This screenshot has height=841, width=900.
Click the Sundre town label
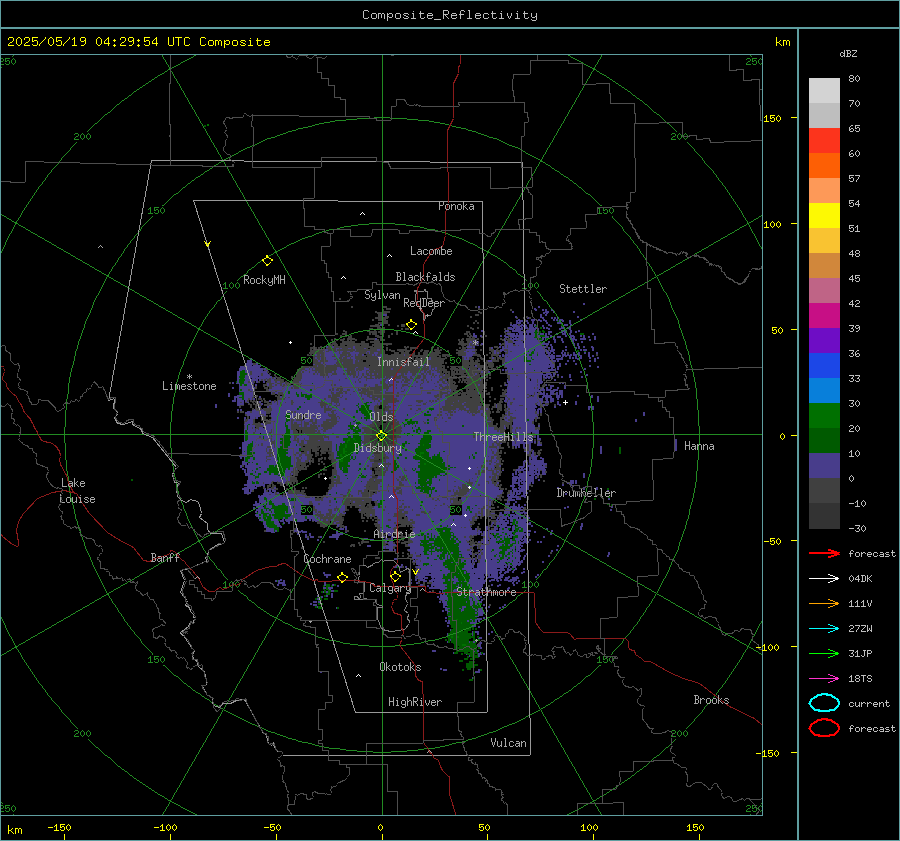coord(303,415)
